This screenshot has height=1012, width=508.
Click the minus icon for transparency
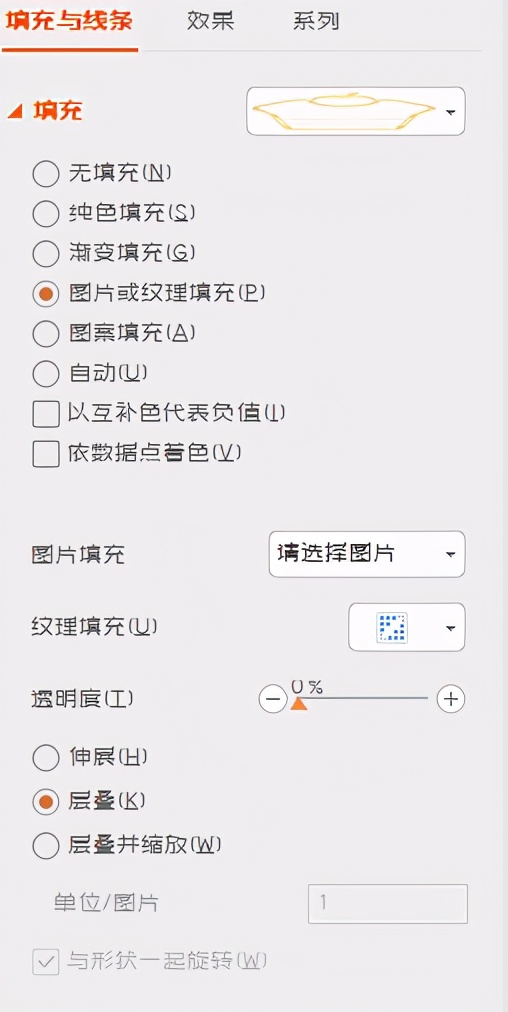click(x=273, y=700)
